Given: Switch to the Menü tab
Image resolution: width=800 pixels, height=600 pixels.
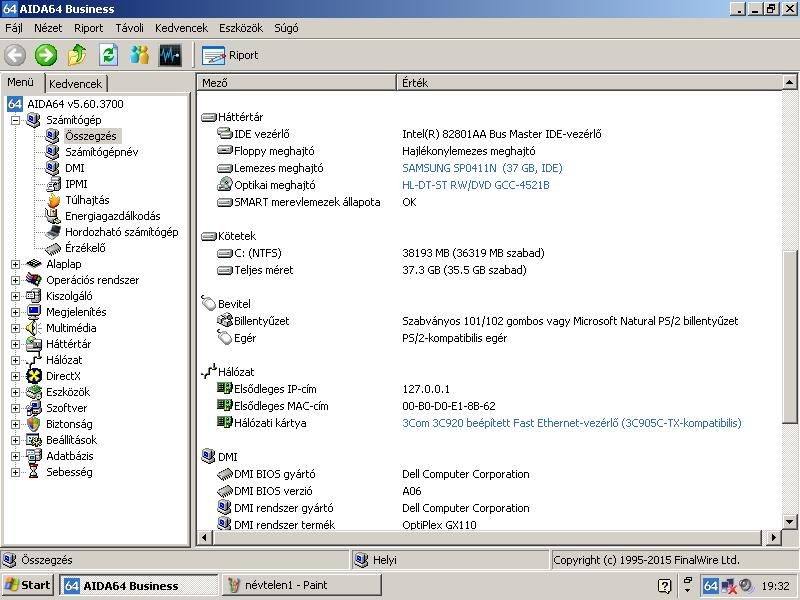Looking at the screenshot, I should click(x=20, y=82).
